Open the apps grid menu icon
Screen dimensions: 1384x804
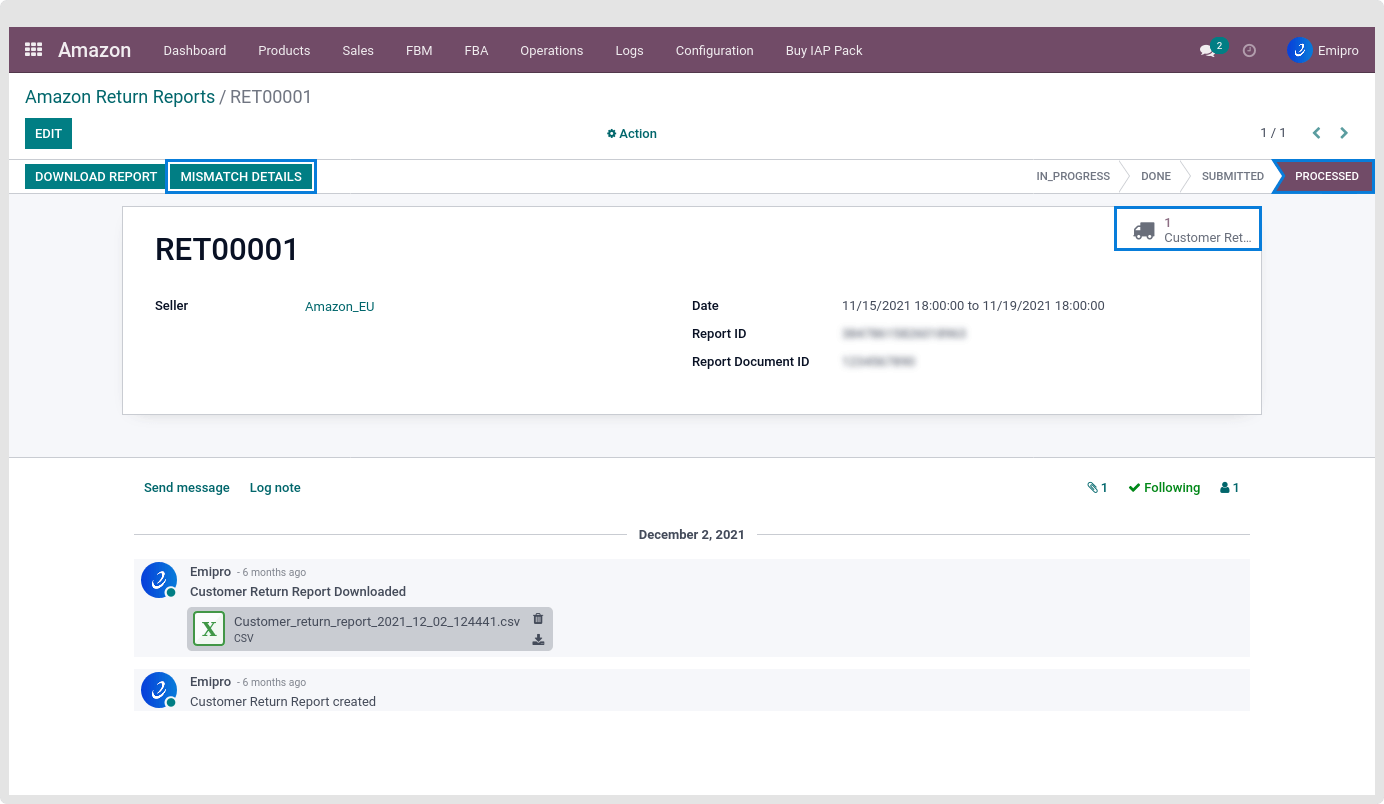[33, 50]
